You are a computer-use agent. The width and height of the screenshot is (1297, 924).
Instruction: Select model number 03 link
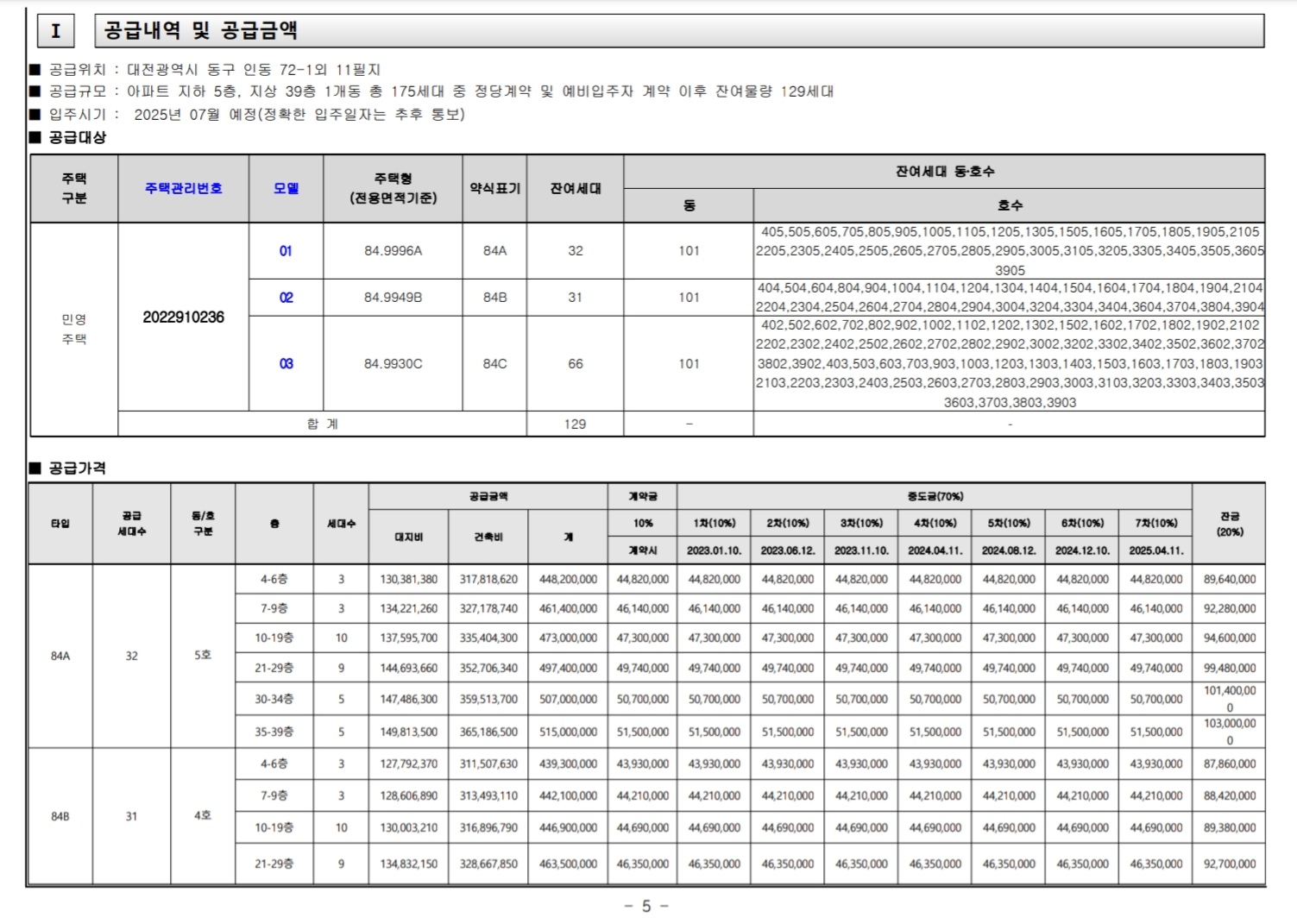pos(286,364)
